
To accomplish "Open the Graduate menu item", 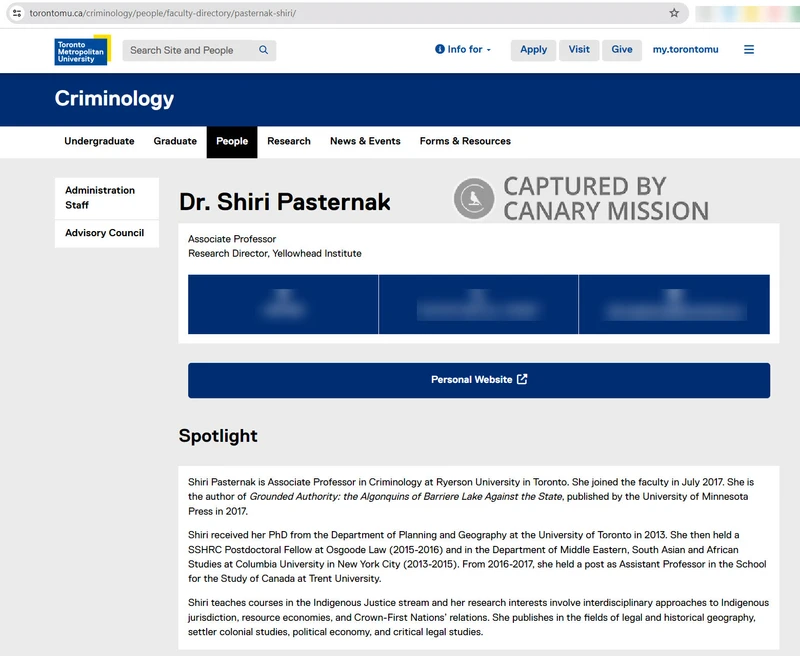I will tap(175, 141).
